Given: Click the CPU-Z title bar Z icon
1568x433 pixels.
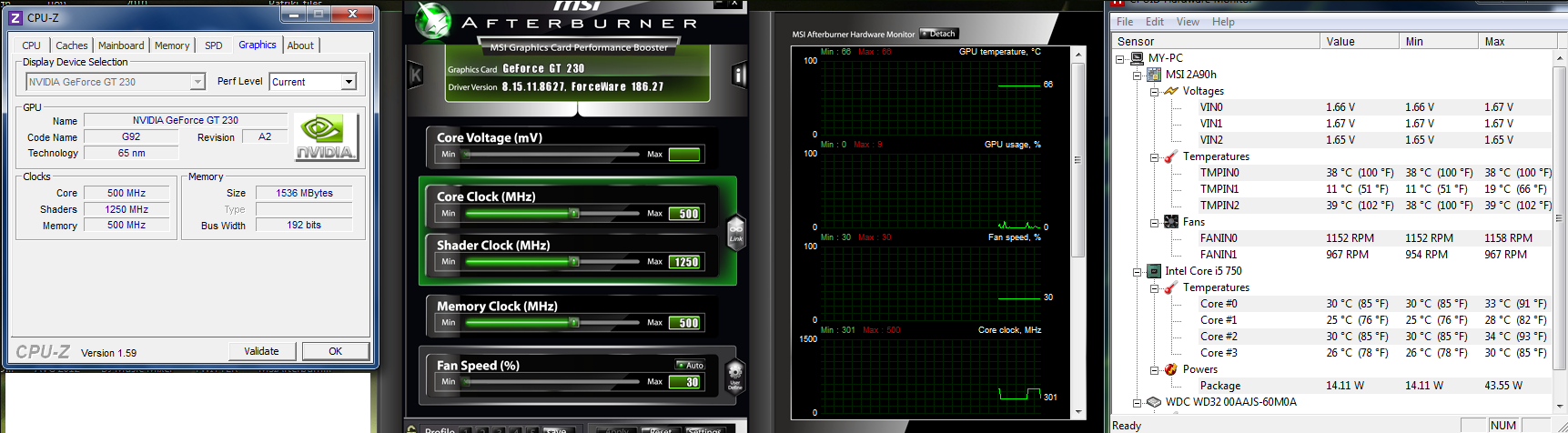Looking at the screenshot, I should [x=15, y=17].
